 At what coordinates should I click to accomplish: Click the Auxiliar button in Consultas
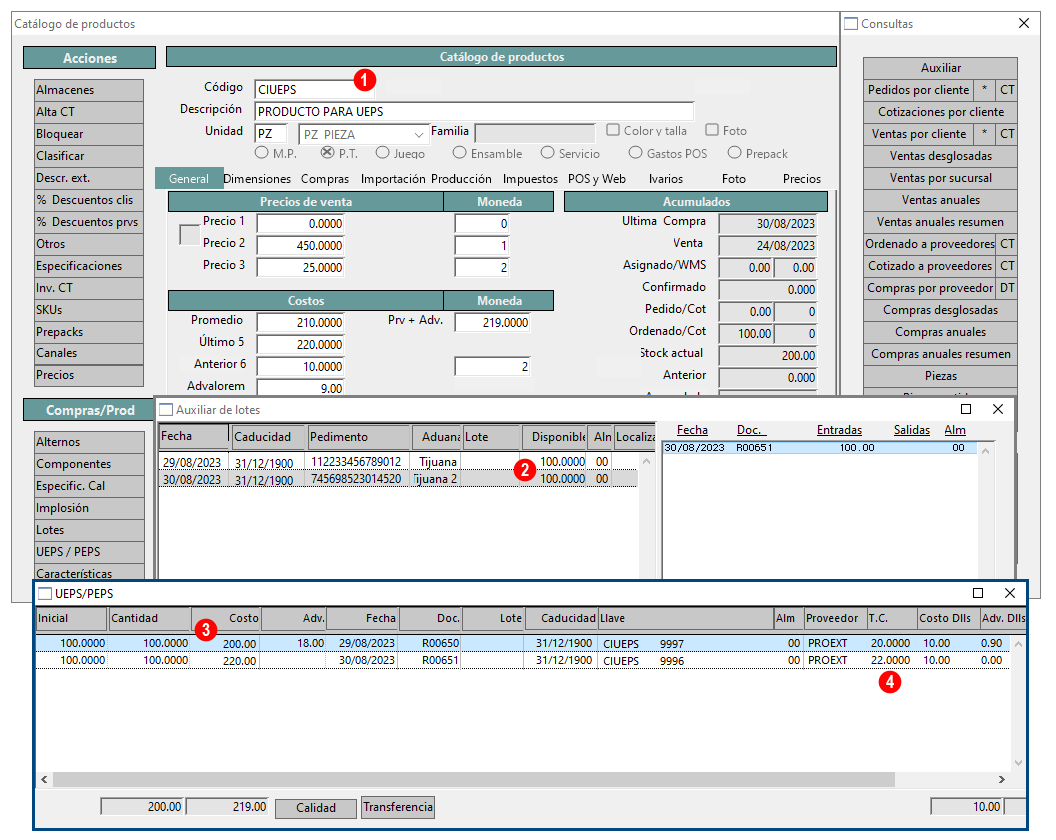(x=940, y=68)
